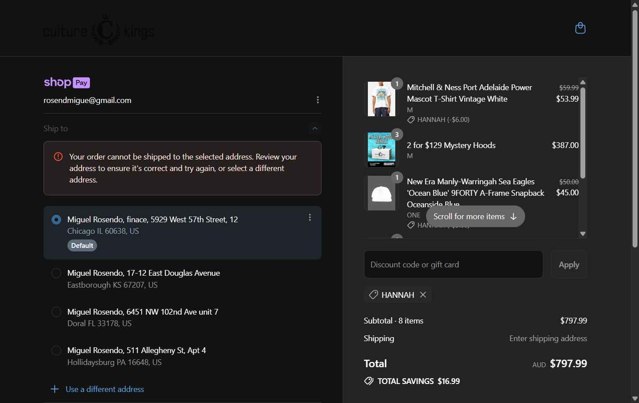Screen dimensions: 639x403
Task: Click Use a different address link
Action: pyautogui.click(x=105, y=389)
